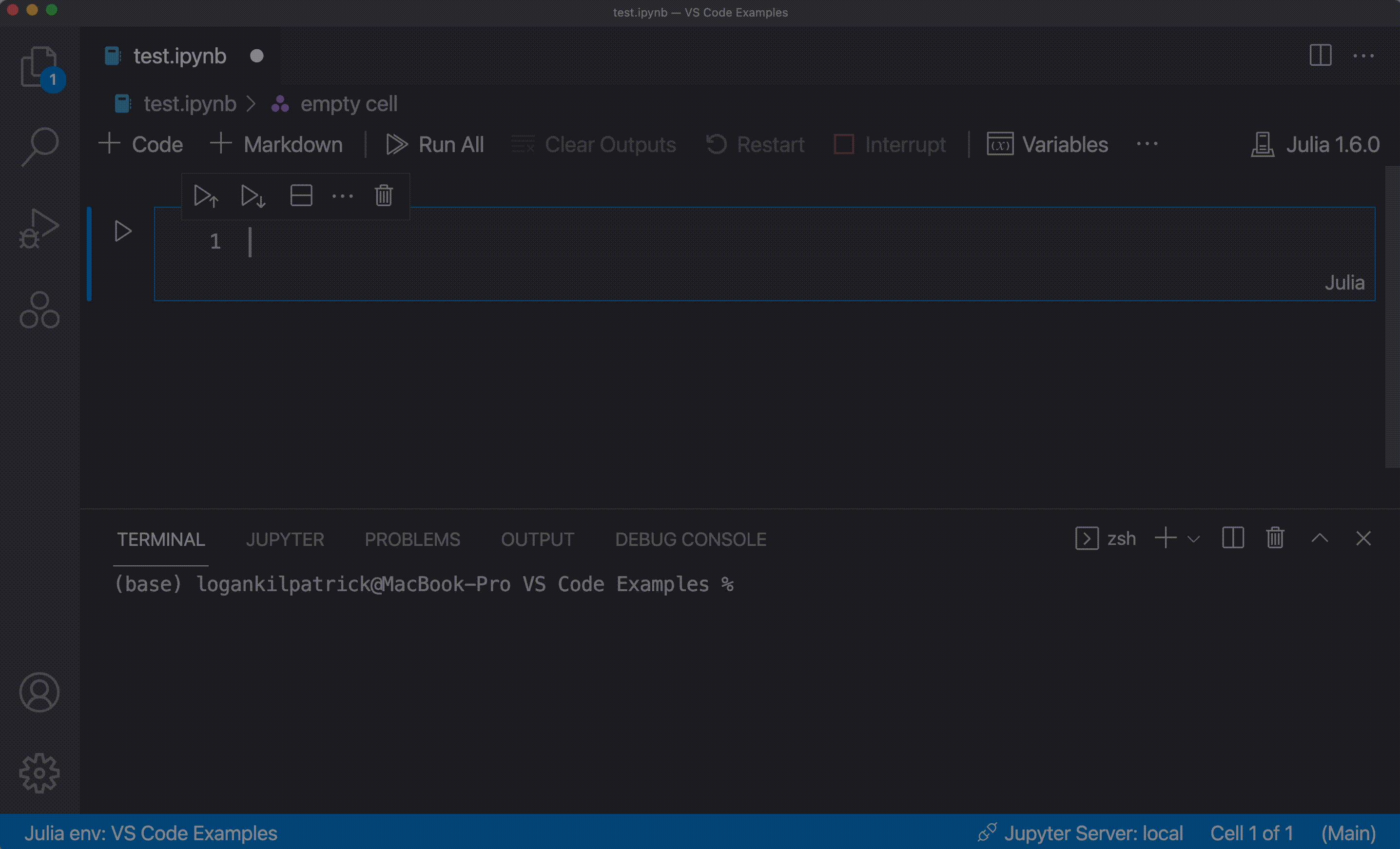Open the notebook toolbar overflow menu

coord(1147,144)
